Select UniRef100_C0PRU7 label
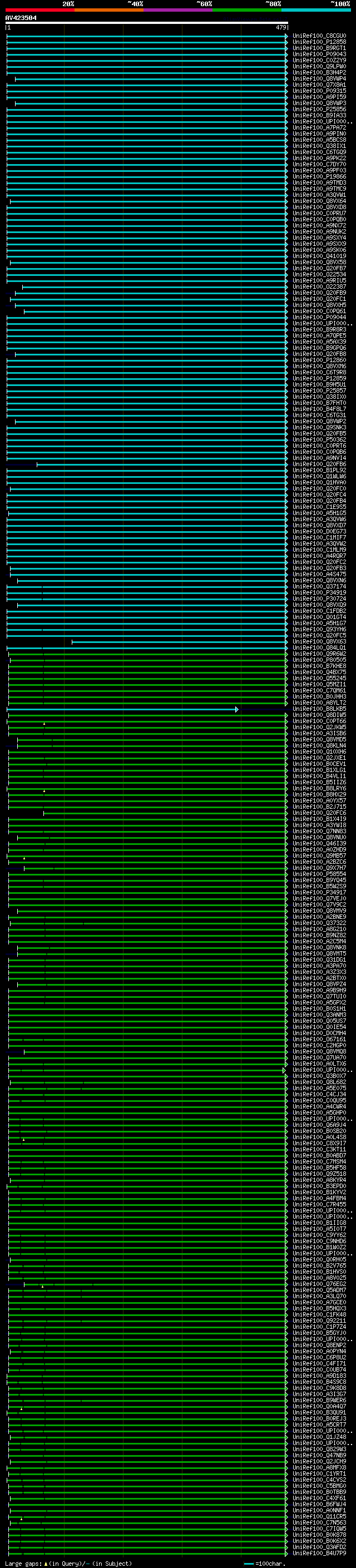Viewport: 356px width, 1568px height. [x=319, y=213]
